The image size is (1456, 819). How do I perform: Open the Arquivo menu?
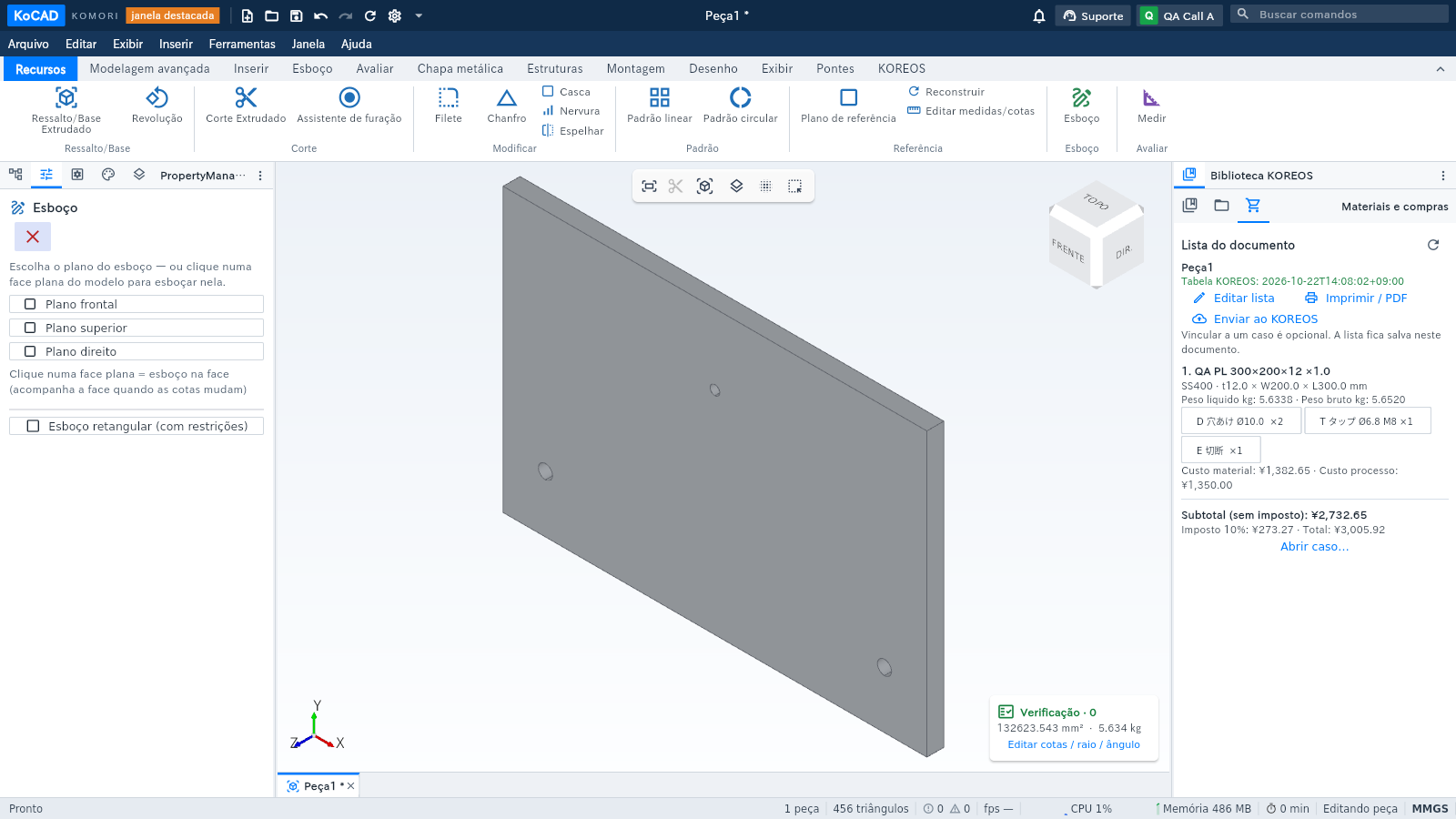click(28, 44)
